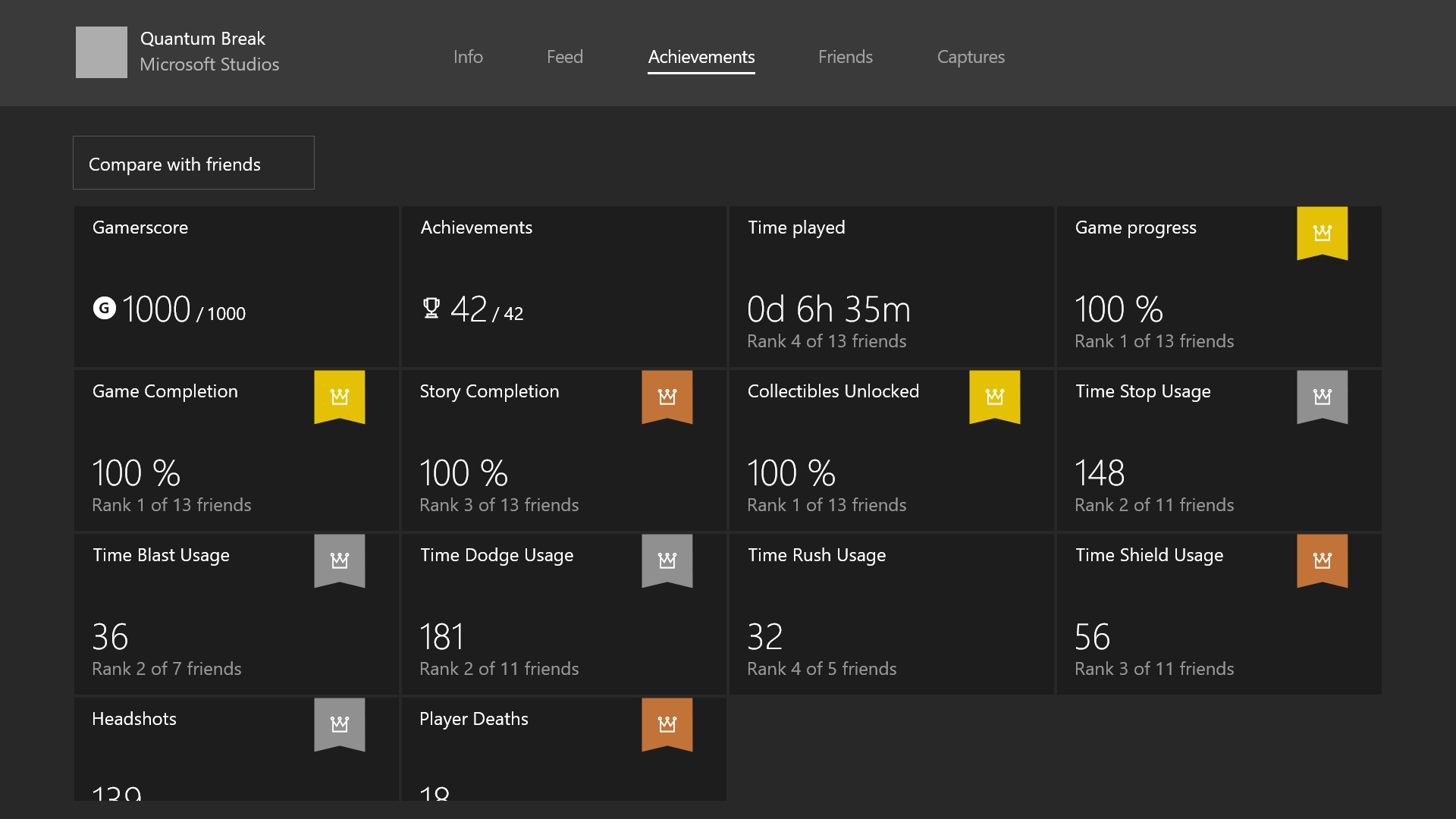
Task: Click Rank 4 of 13 friends text
Action: [827, 341]
